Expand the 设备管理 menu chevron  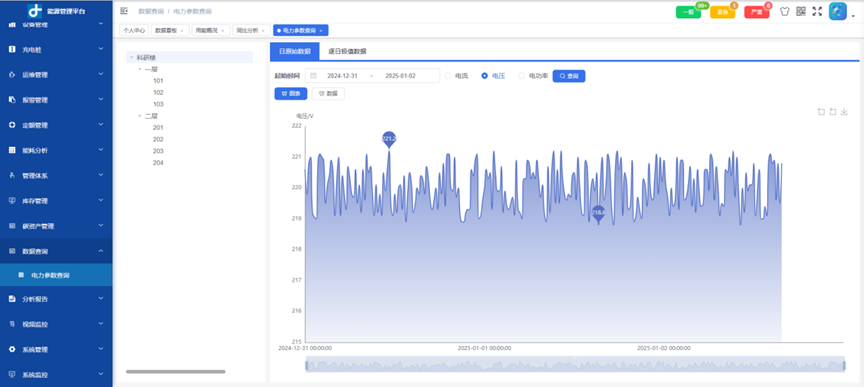tap(101, 24)
